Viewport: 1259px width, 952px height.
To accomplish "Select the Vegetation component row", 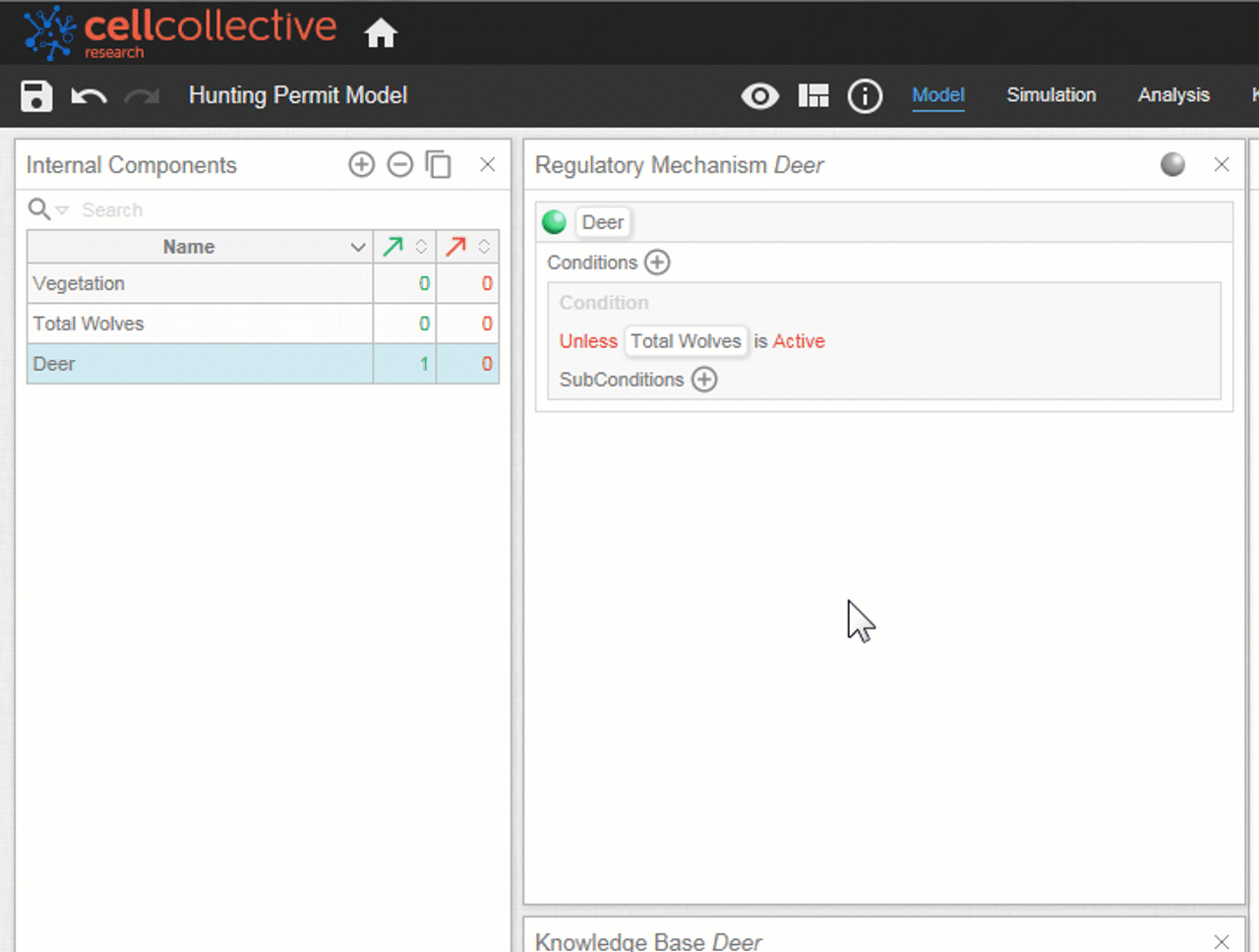I will pyautogui.click(x=263, y=283).
